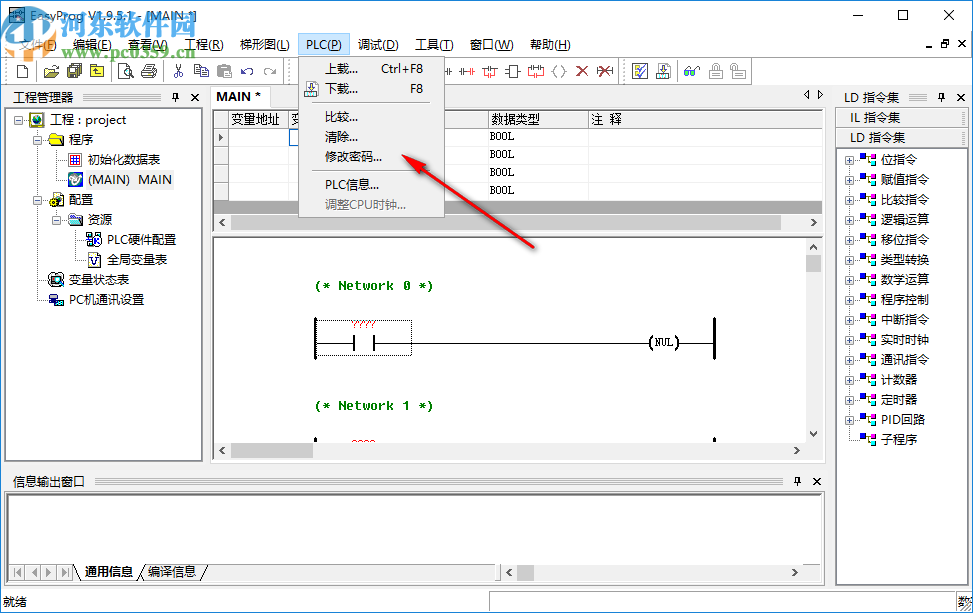Pin the LD 指令集 panel

[x=941, y=97]
